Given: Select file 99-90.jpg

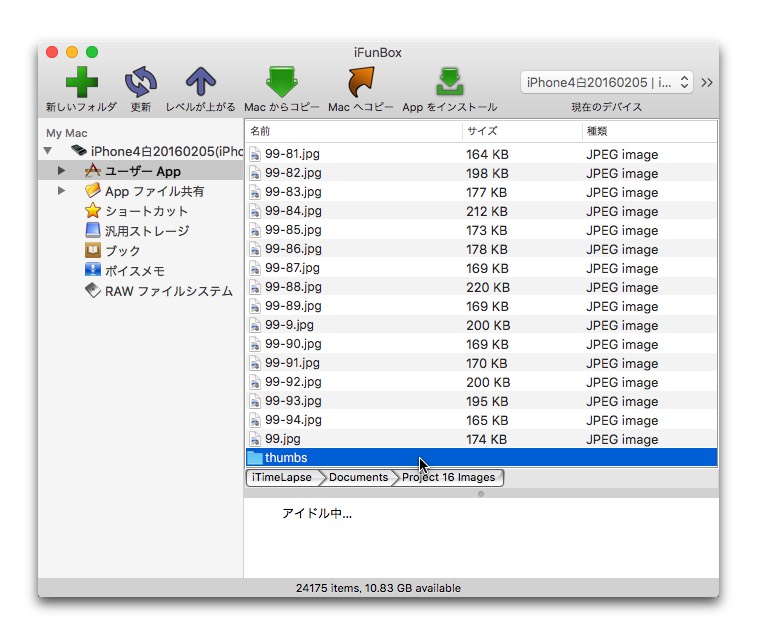Looking at the screenshot, I should (x=481, y=344).
